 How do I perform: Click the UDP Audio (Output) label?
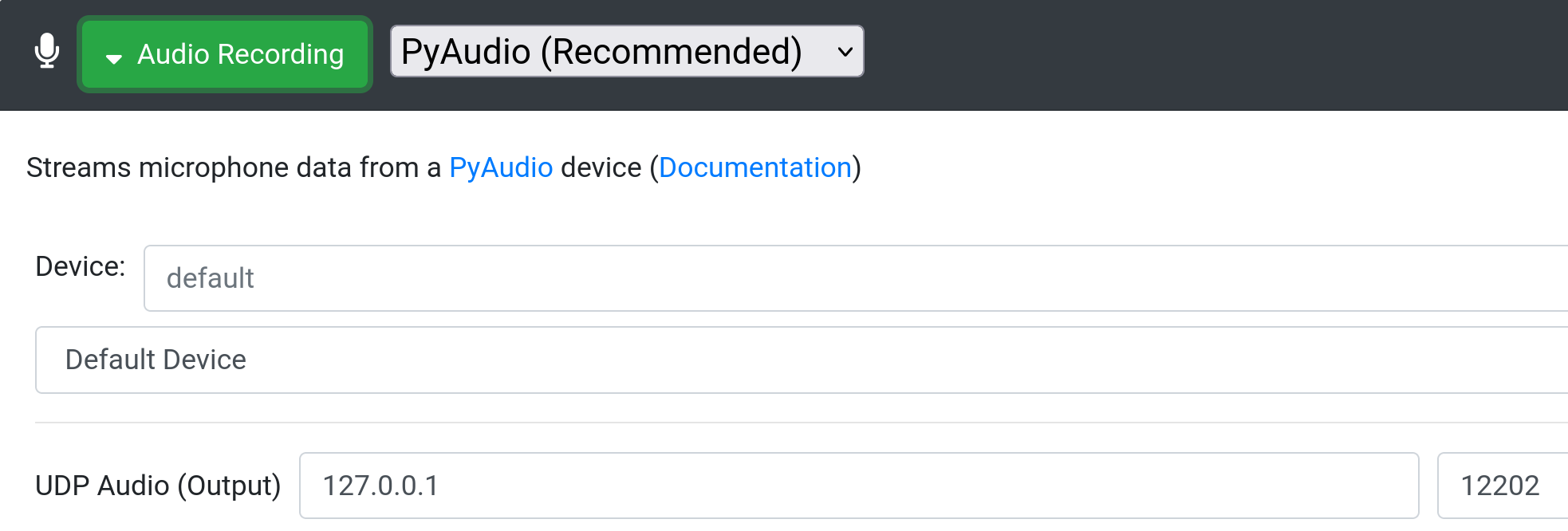coord(159,485)
